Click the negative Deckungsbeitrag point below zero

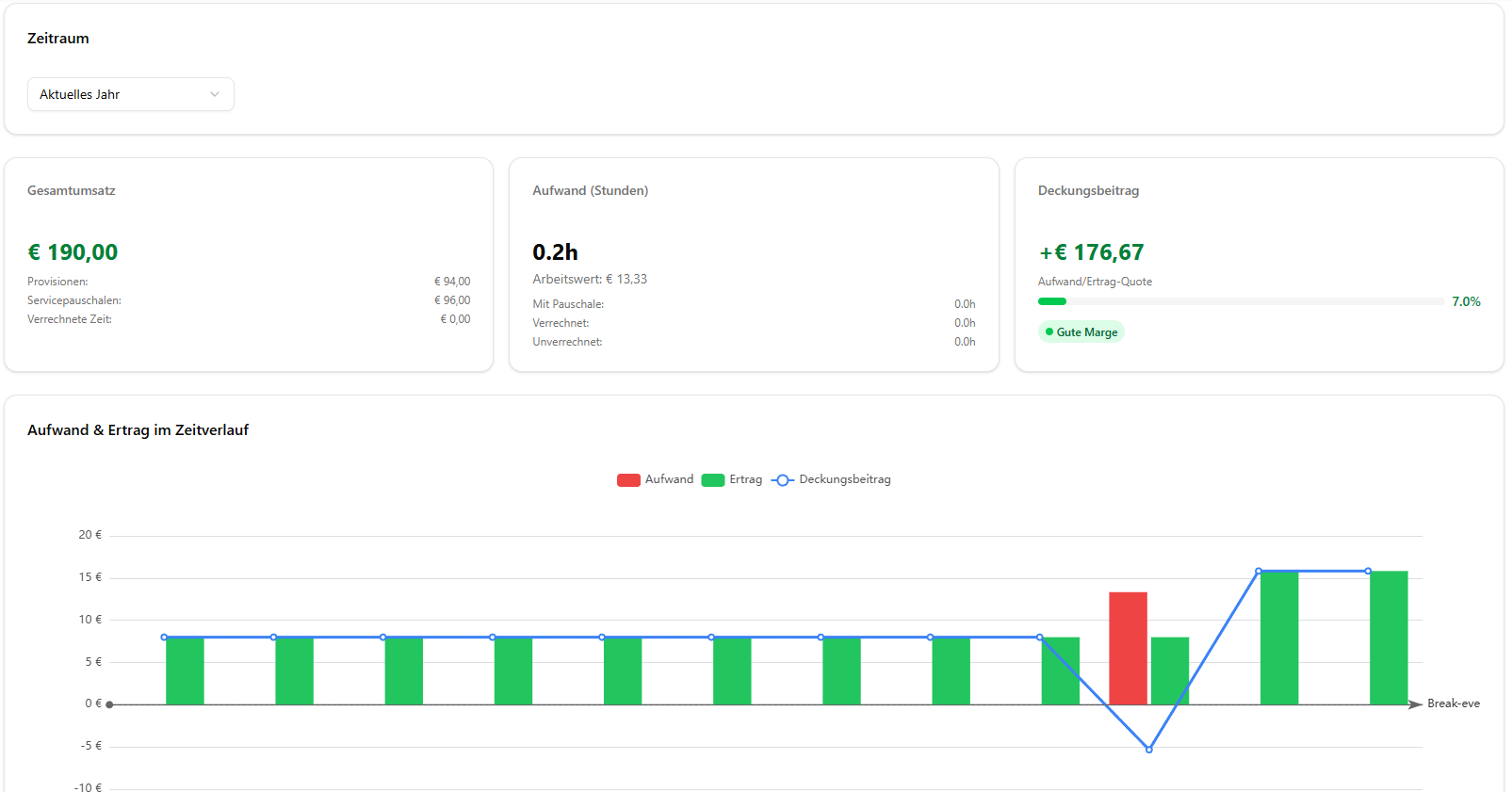[1149, 750]
